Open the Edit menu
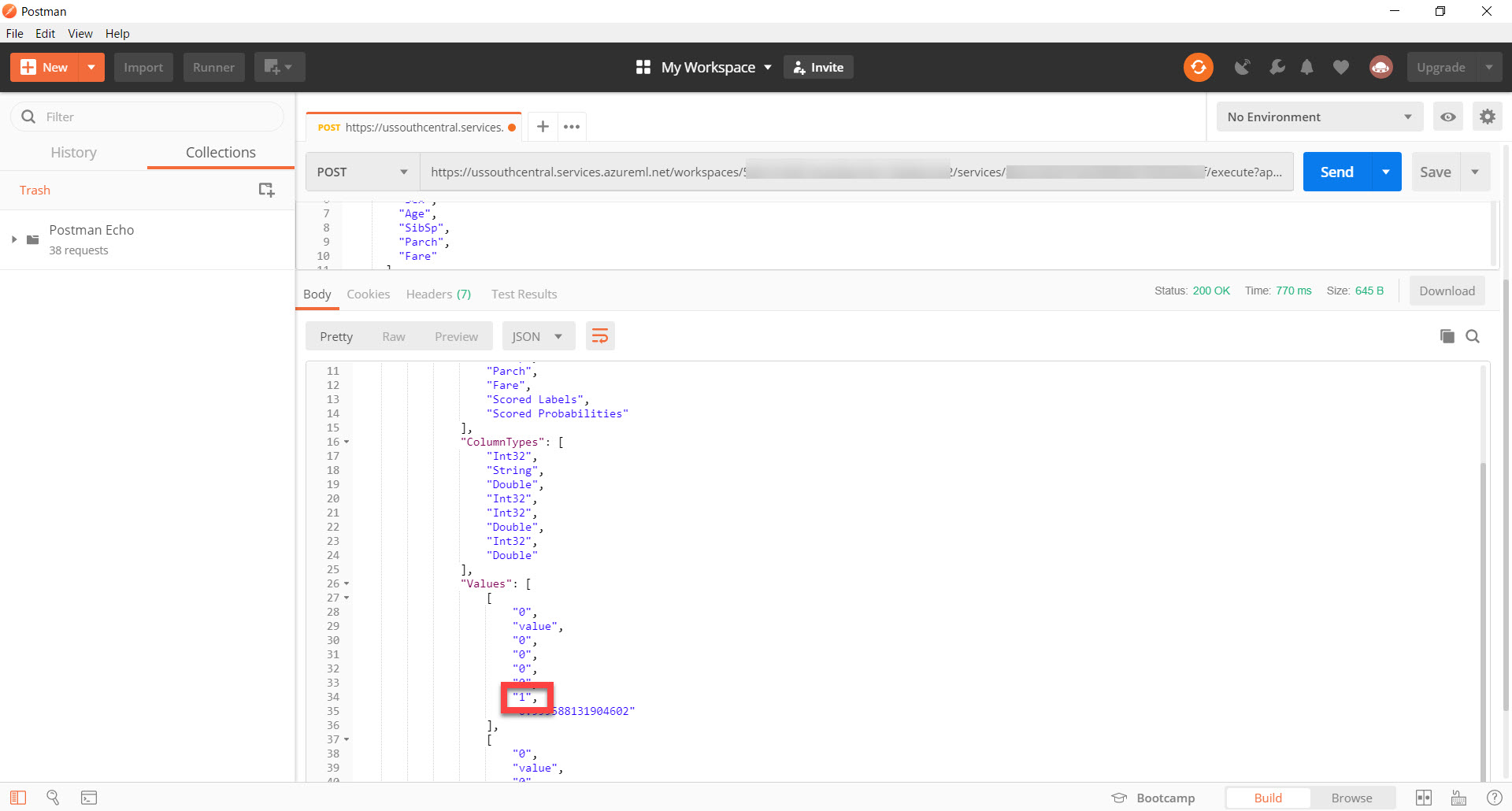Image resolution: width=1512 pixels, height=811 pixels. [x=45, y=33]
